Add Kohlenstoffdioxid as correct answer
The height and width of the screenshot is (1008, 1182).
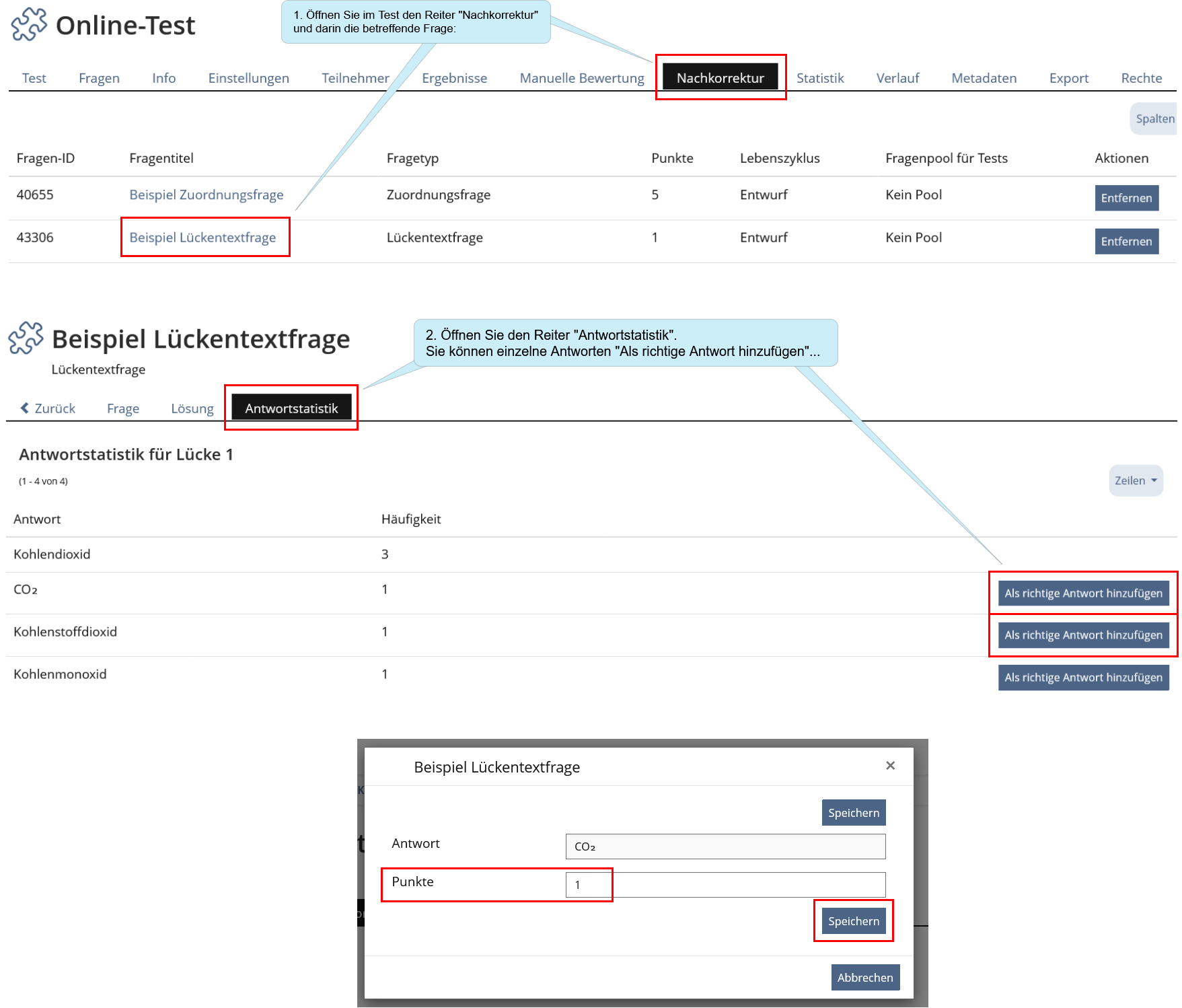click(x=1082, y=635)
